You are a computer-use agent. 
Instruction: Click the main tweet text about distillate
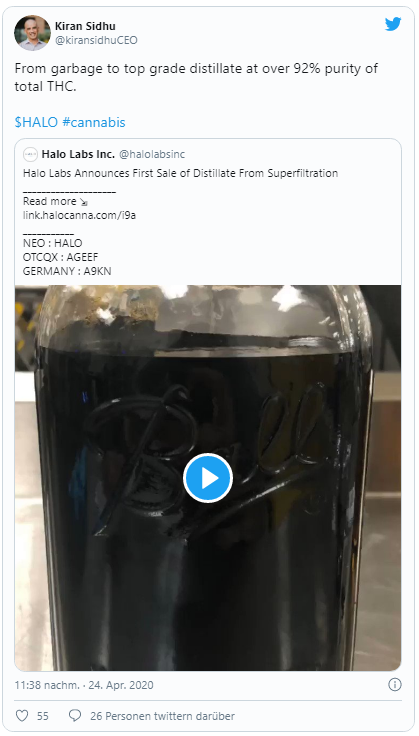(x=196, y=77)
